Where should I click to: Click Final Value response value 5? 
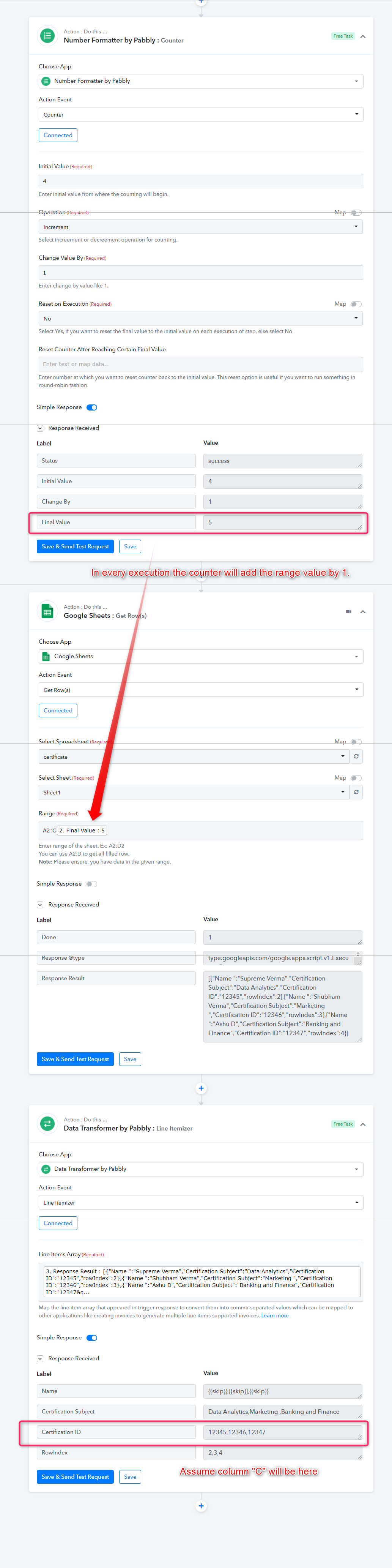283,522
